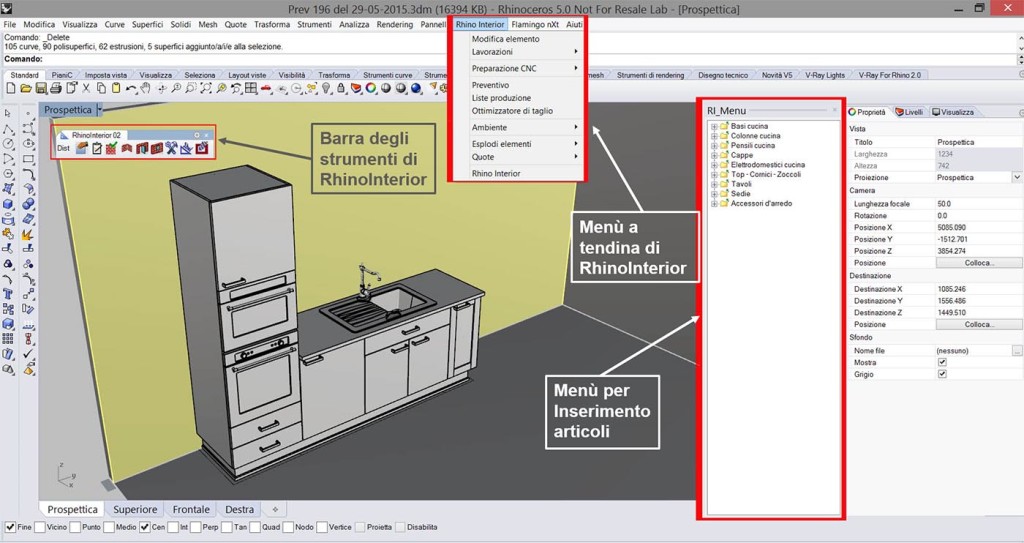This screenshot has height=543, width=1024.
Task: Open the Prospettica viewport title dropdown arrow
Action: 99,110
